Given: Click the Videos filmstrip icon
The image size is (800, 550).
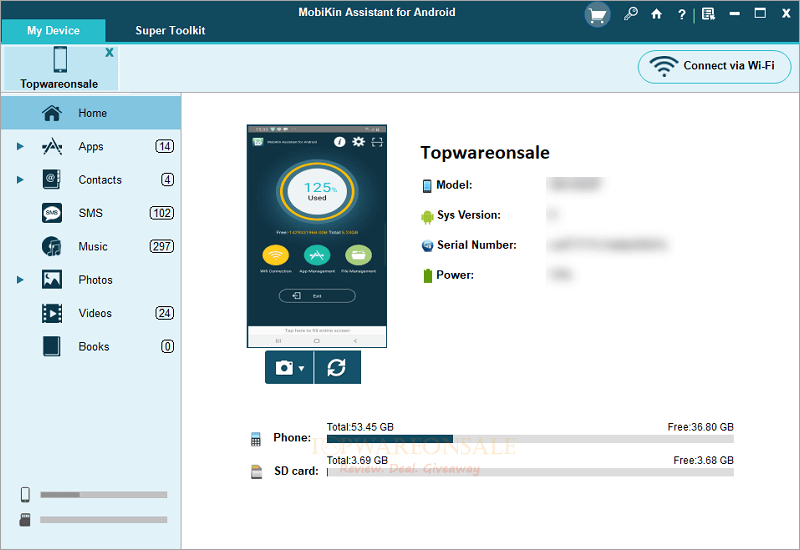Looking at the screenshot, I should click(x=52, y=313).
